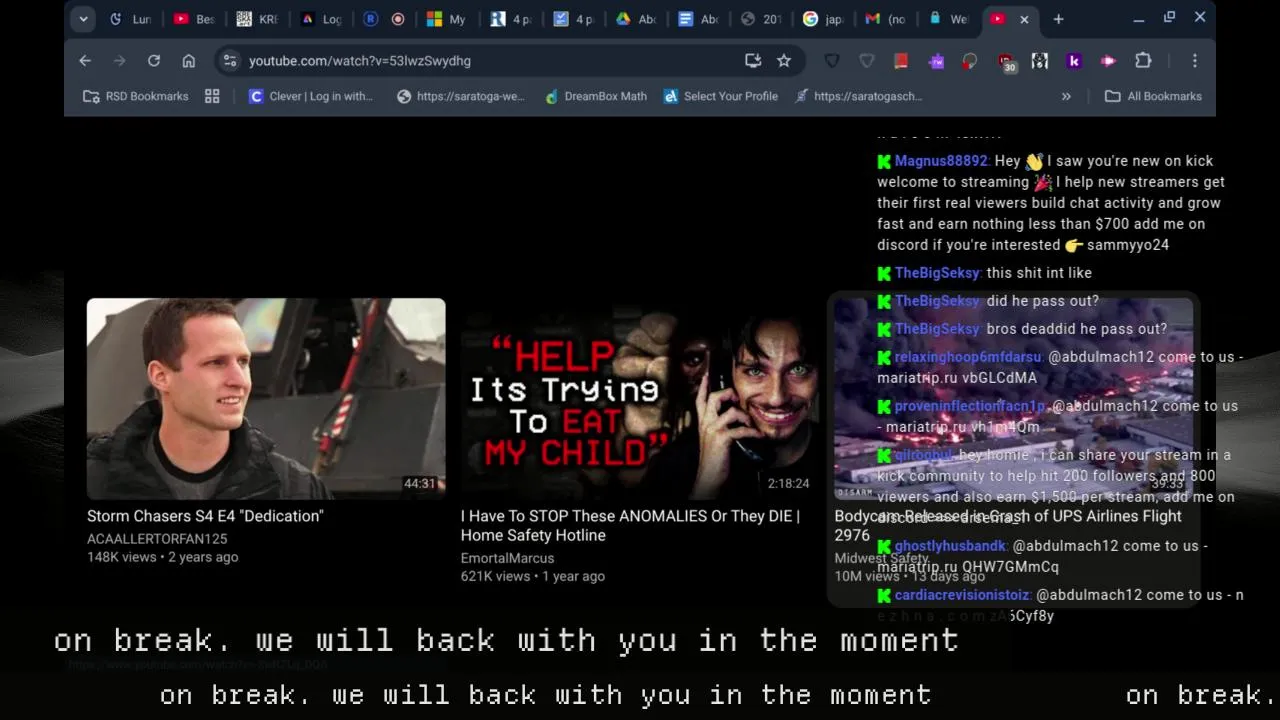The width and height of the screenshot is (1280, 720).
Task: Switch to the Google Docs 'Abc' tab
Action: (x=699, y=19)
